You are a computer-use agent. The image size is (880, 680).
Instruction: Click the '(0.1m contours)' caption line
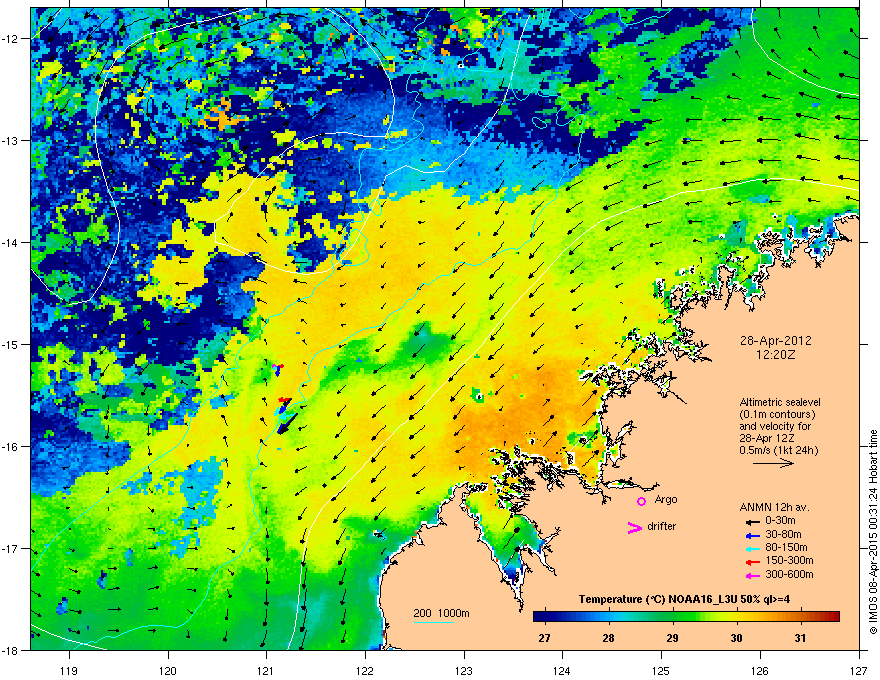tap(777, 415)
